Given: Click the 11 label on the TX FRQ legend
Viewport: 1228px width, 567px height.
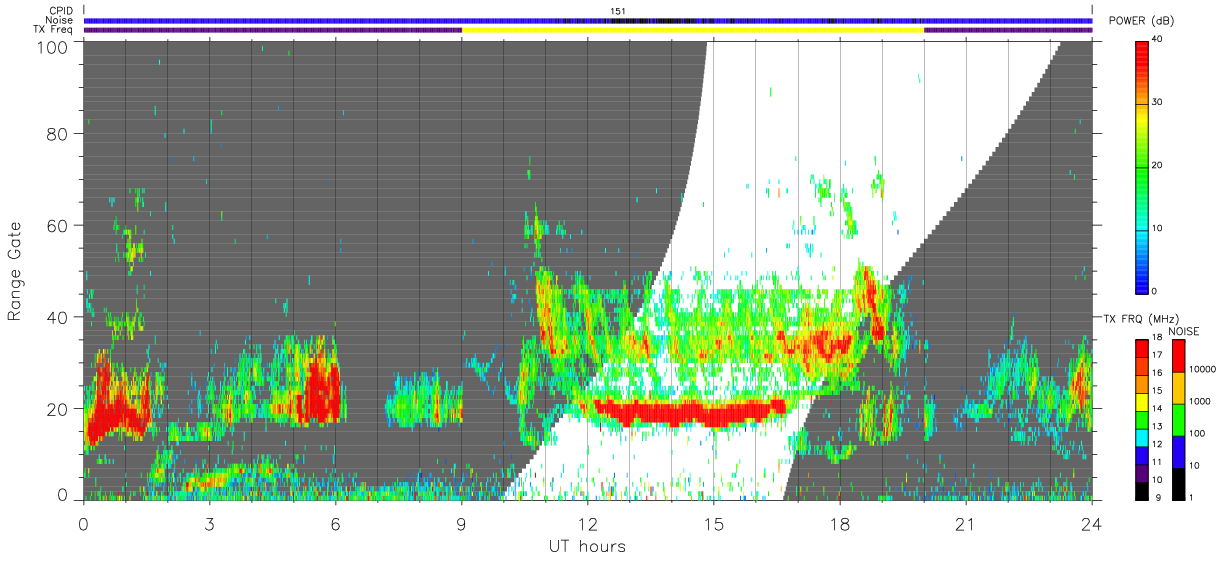Looking at the screenshot, I should (1157, 462).
